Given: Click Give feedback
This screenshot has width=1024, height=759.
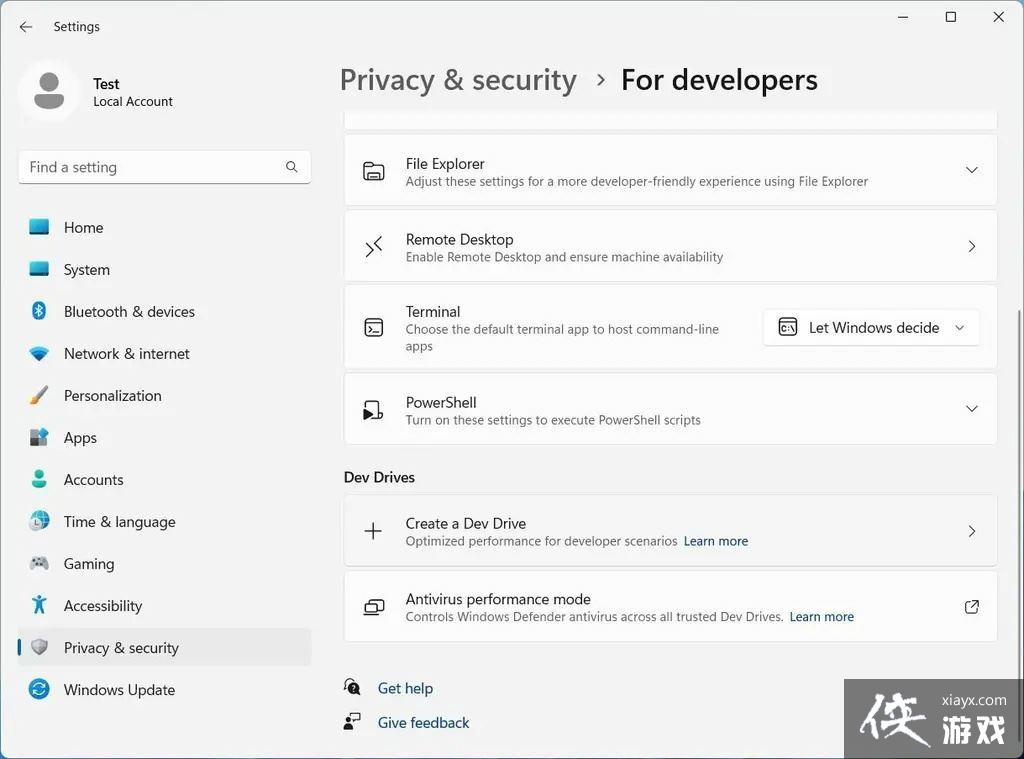Looking at the screenshot, I should [x=423, y=722].
